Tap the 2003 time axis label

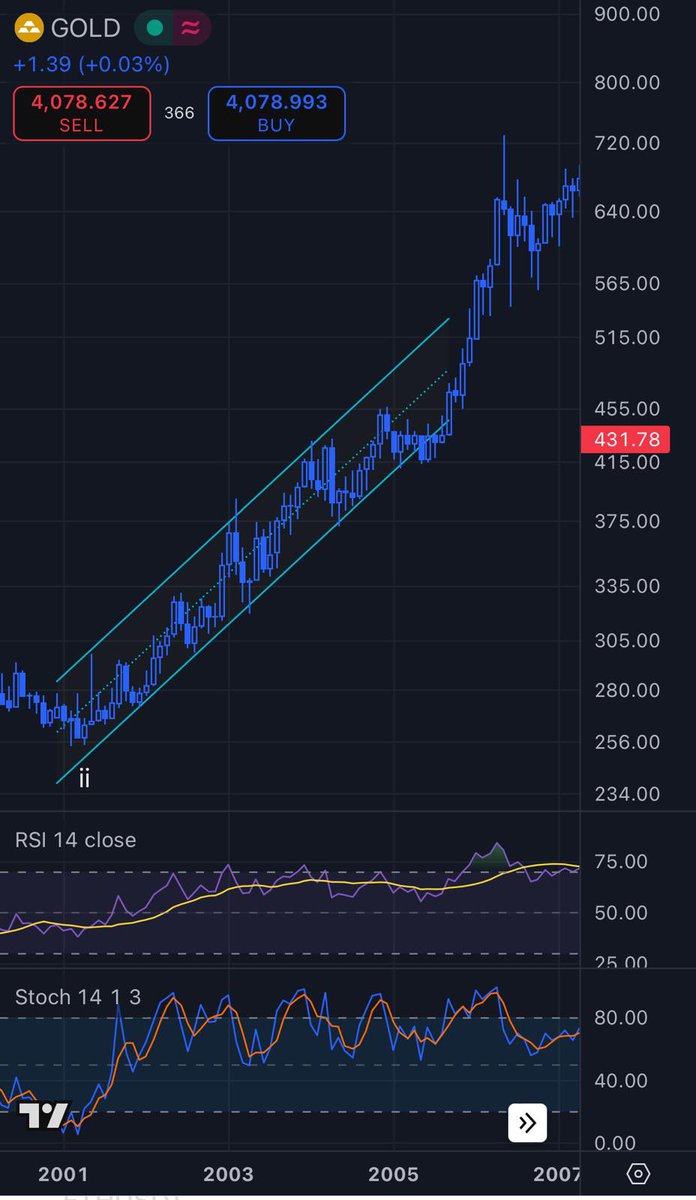[228, 1174]
